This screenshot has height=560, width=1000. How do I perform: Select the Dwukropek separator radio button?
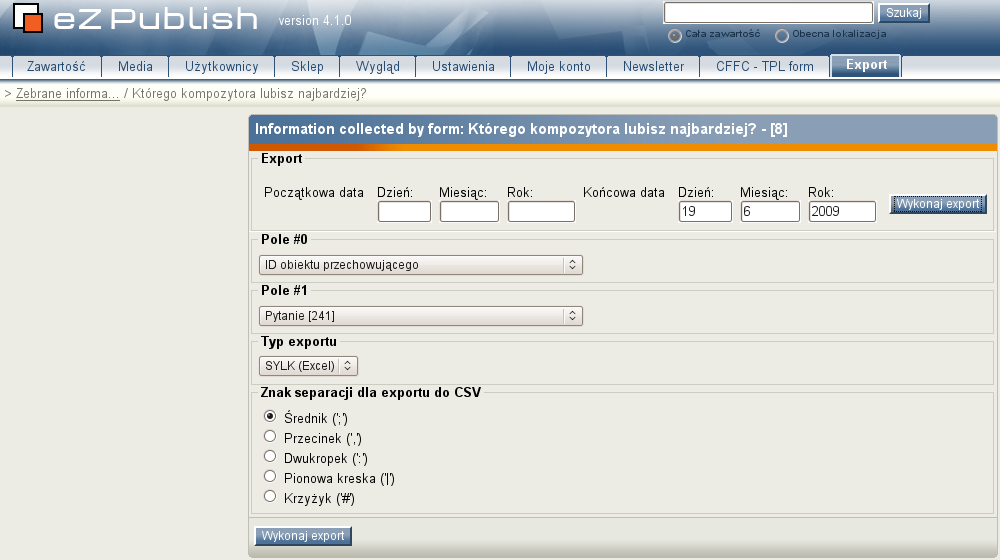[x=269, y=456]
